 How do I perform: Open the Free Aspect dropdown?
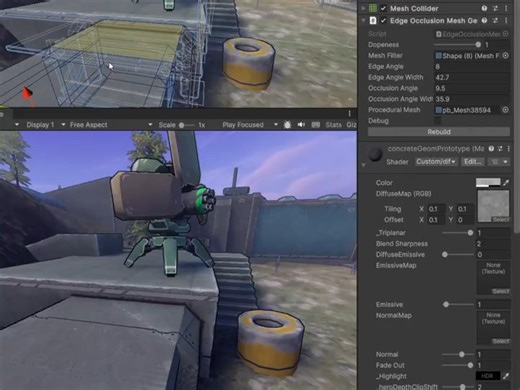tap(111, 125)
